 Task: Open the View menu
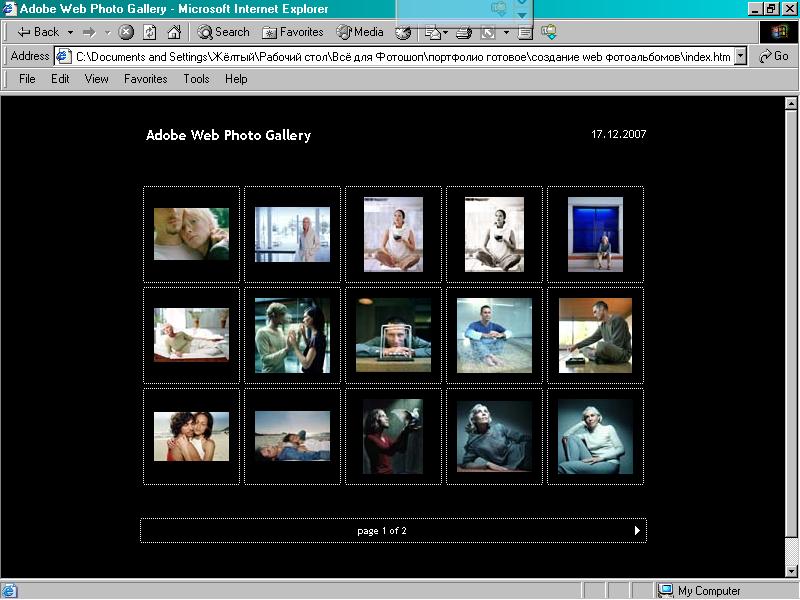coord(96,79)
